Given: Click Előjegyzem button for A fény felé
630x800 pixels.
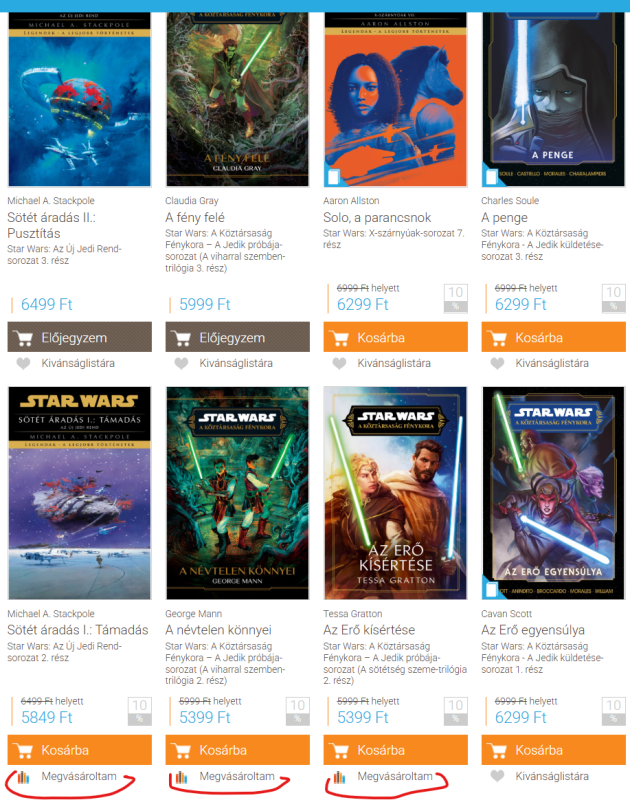Looking at the screenshot, I should 238,337.
